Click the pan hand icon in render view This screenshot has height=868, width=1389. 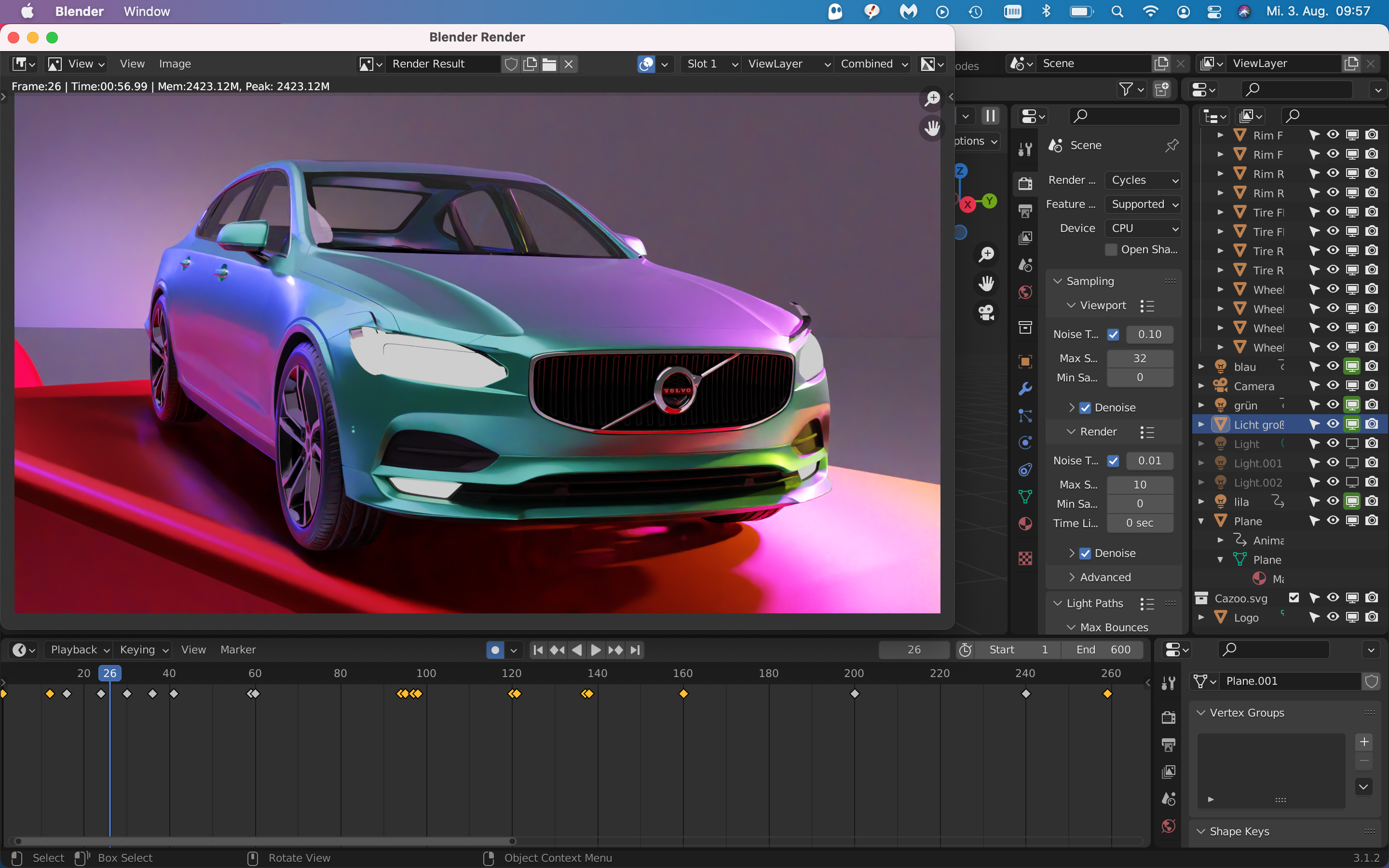click(932, 127)
